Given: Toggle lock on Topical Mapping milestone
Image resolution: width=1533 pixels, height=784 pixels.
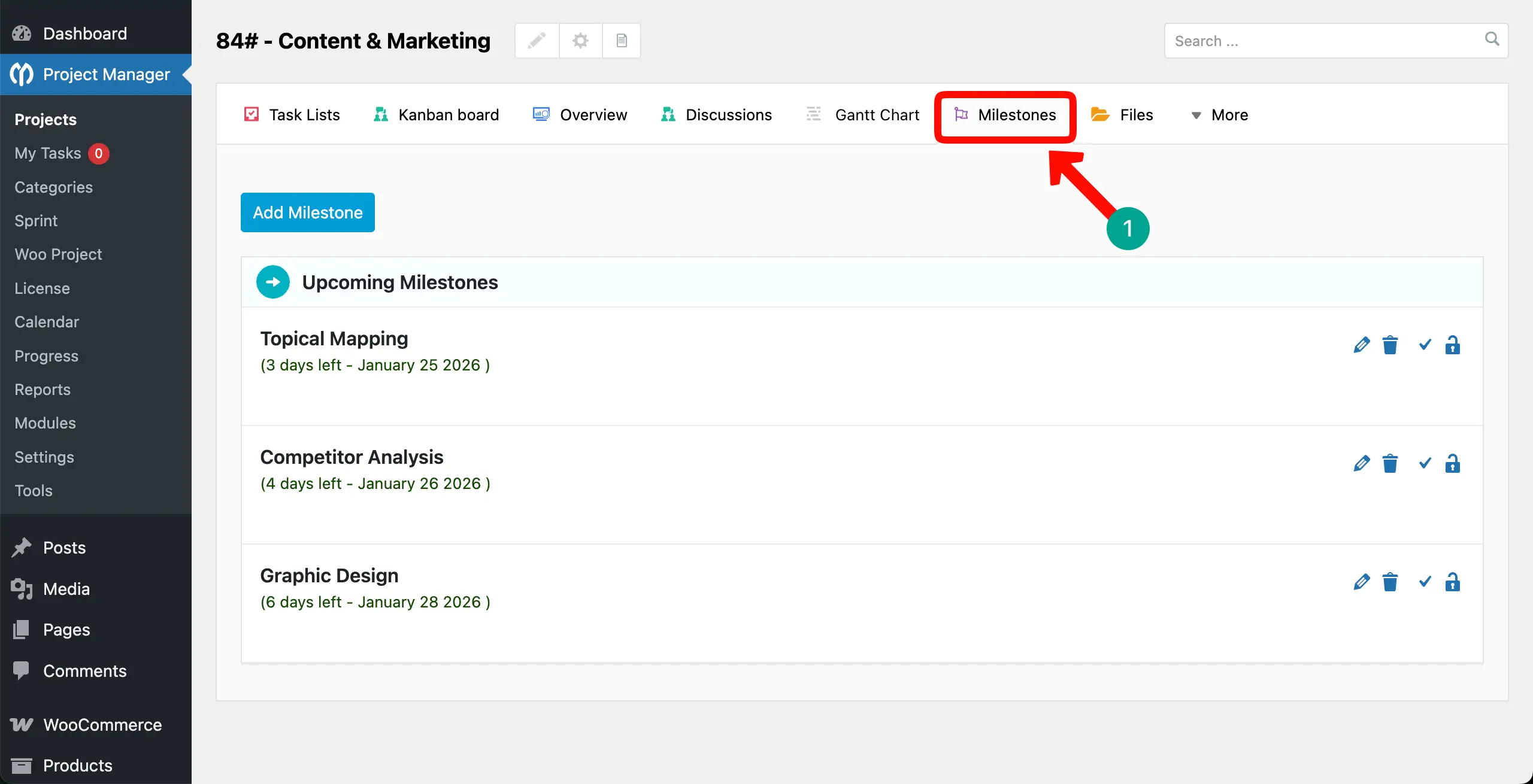Looking at the screenshot, I should pyautogui.click(x=1452, y=345).
